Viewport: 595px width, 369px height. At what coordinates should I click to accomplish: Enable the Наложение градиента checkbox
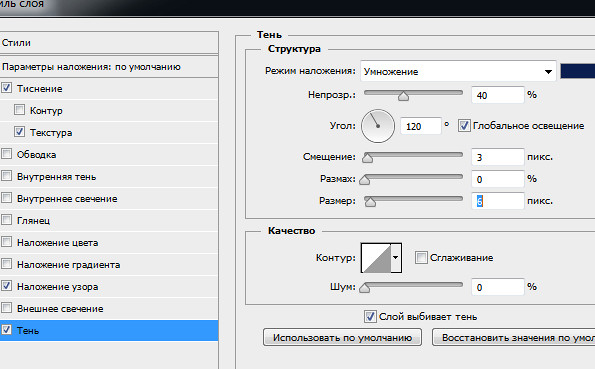pyautogui.click(x=6, y=264)
